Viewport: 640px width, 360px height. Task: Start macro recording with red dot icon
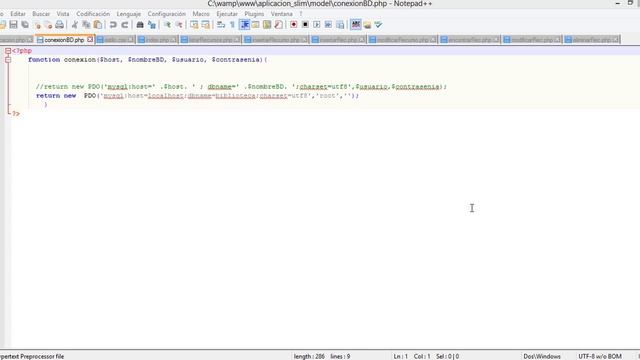[293, 25]
